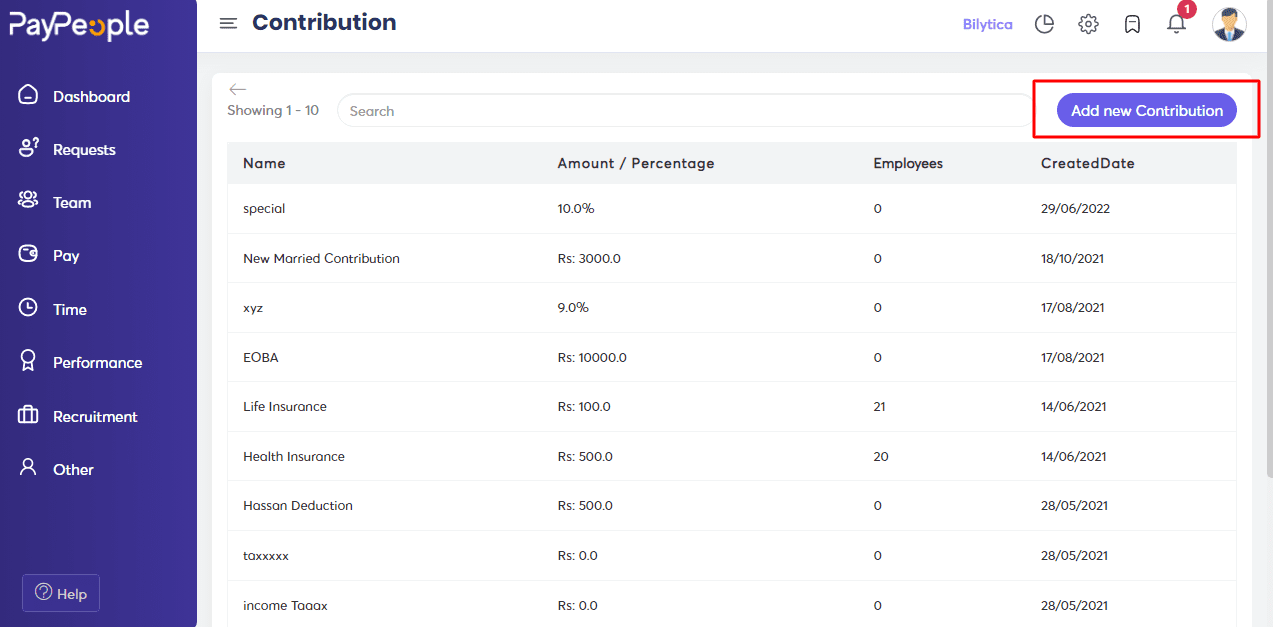1273x627 pixels.
Task: Select the 'taxxxxx' row
Action: pos(732,555)
